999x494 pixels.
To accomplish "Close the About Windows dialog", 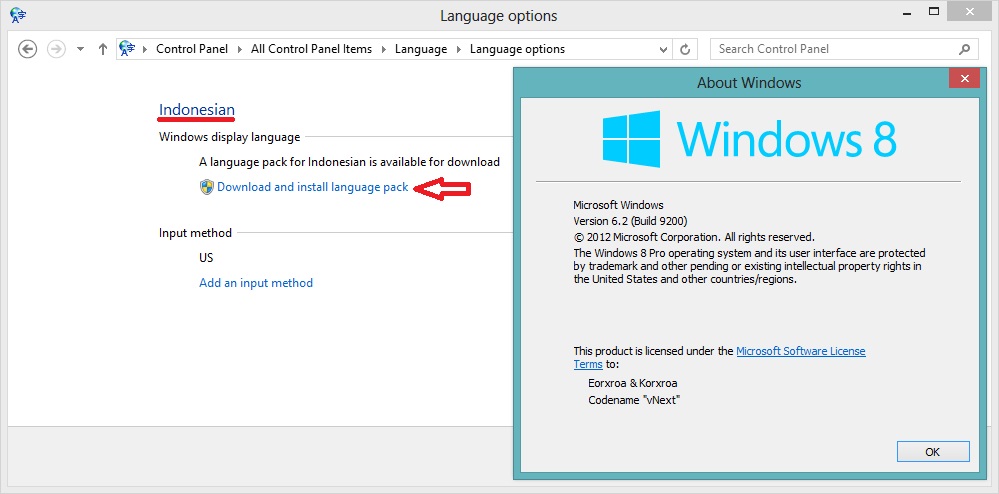I will coord(964,78).
